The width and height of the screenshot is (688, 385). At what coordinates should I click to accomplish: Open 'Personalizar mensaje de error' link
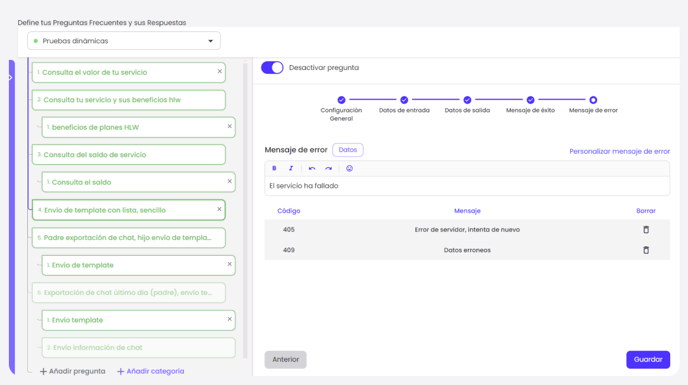click(620, 151)
